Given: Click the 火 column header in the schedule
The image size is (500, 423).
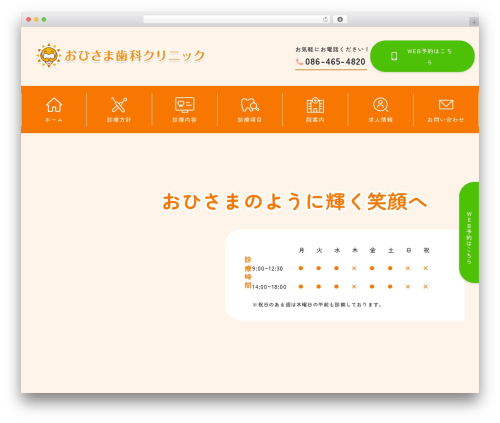Looking at the screenshot, I should coord(319,250).
